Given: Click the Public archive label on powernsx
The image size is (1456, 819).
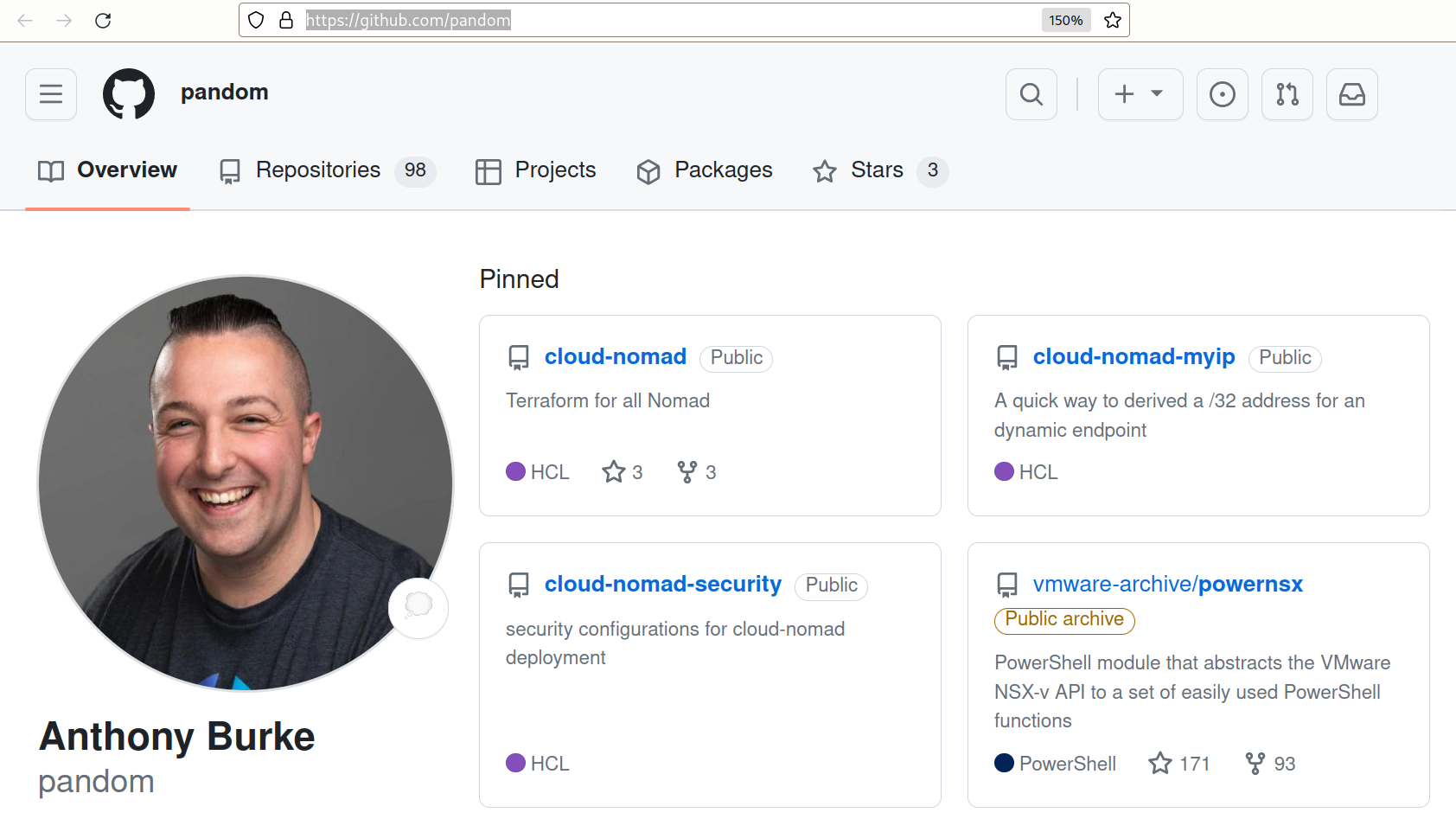Looking at the screenshot, I should click(x=1064, y=619).
